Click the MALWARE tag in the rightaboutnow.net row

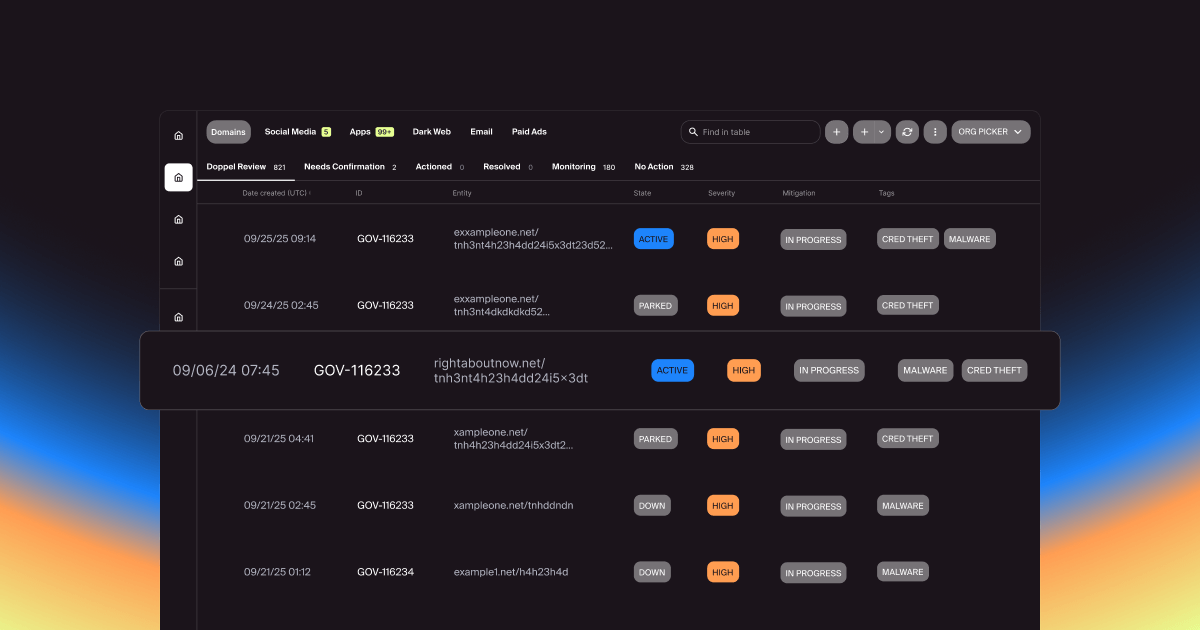(925, 370)
